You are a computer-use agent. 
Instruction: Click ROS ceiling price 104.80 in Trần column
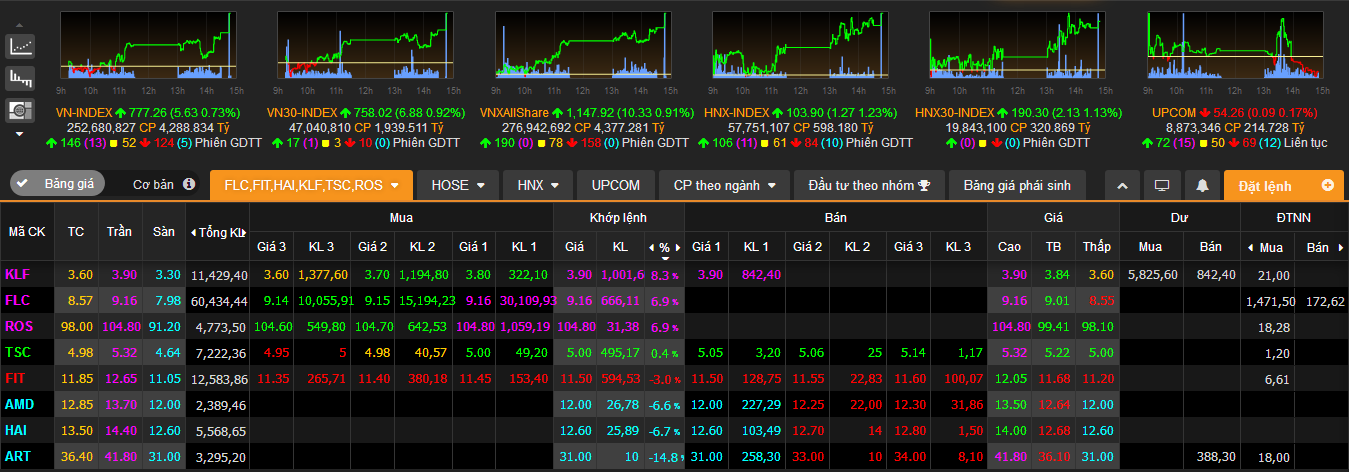click(120, 327)
